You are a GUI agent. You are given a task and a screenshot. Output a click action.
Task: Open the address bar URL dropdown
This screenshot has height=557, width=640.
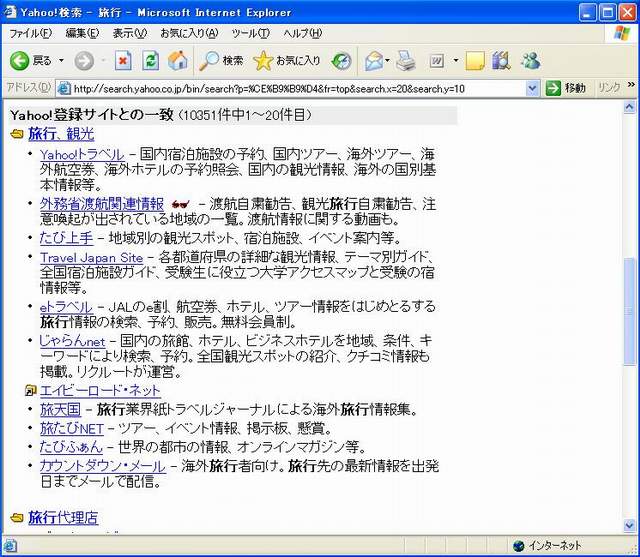[x=532, y=88]
